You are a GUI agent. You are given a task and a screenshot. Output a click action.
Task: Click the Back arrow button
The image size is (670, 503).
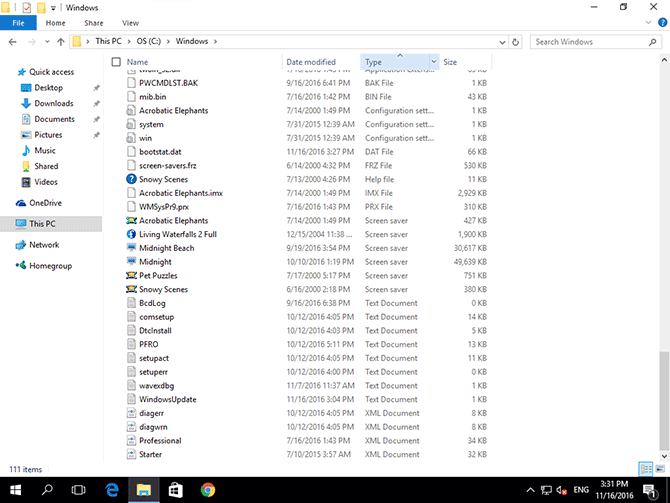click(12, 42)
